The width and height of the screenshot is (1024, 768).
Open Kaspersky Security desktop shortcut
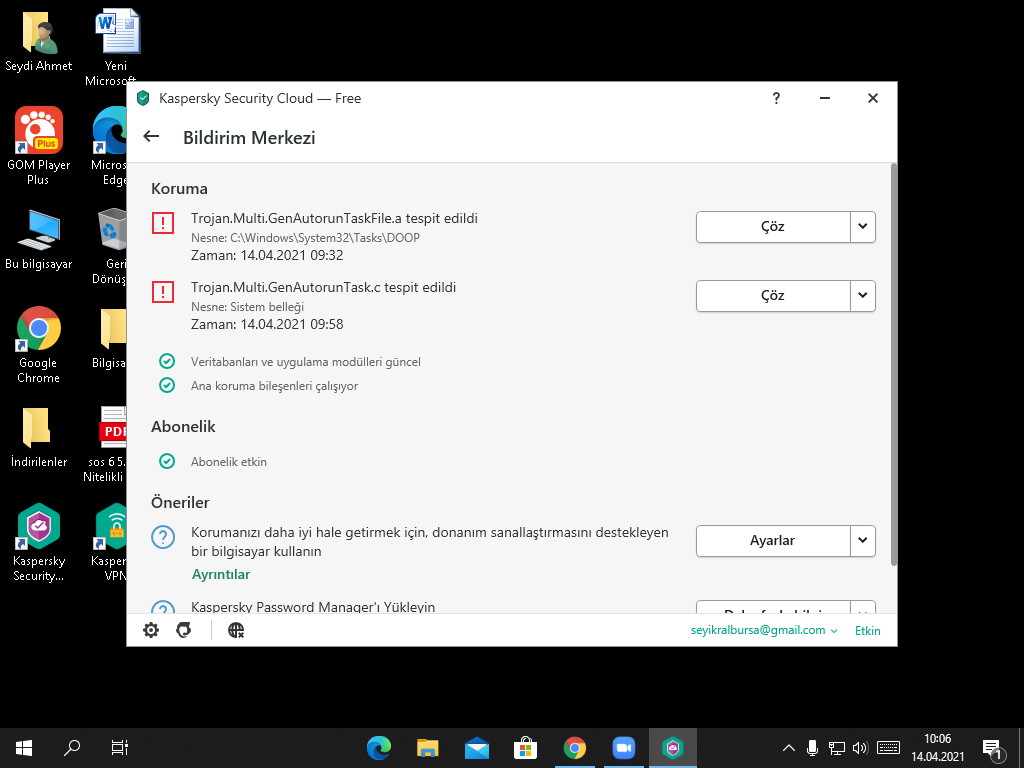click(39, 542)
